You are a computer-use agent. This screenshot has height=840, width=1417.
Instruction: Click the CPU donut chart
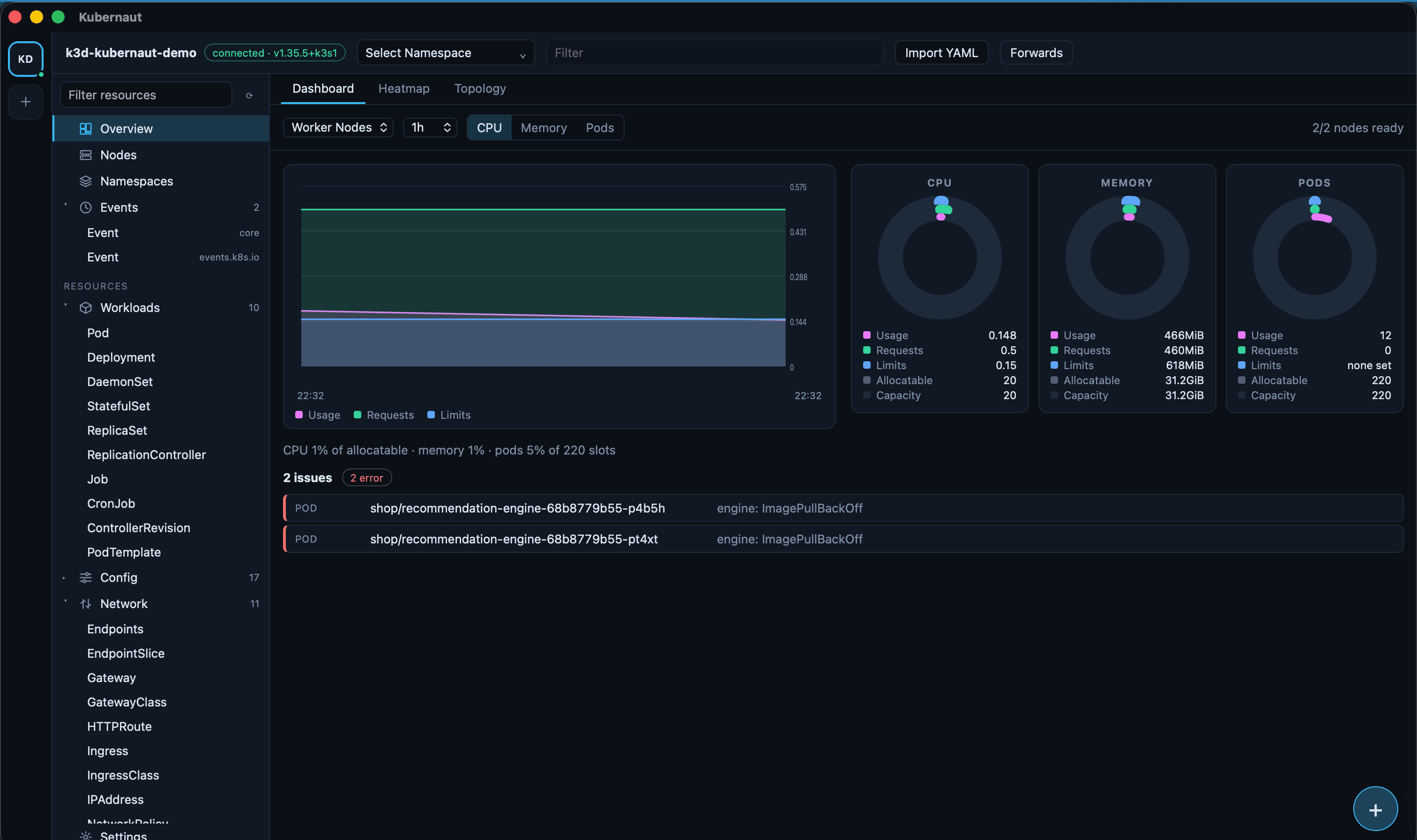[939, 258]
